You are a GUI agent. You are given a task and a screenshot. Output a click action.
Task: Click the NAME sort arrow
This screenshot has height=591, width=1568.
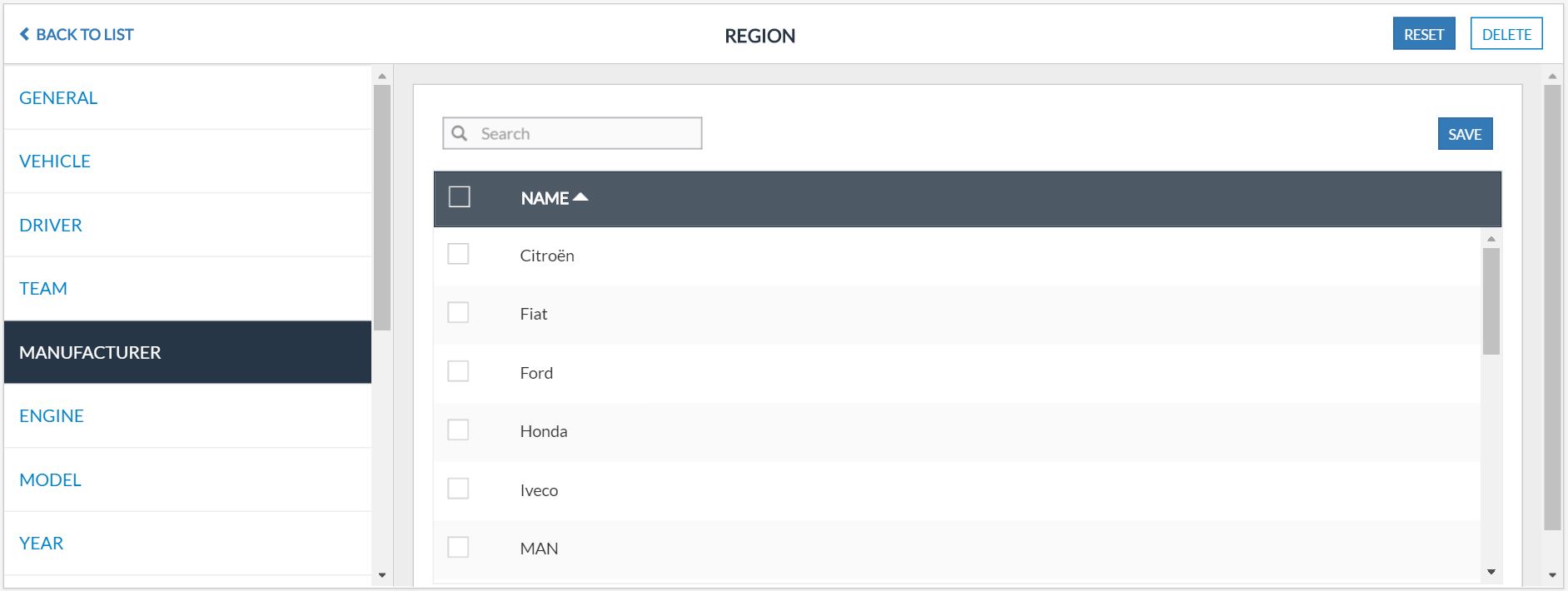click(x=581, y=197)
